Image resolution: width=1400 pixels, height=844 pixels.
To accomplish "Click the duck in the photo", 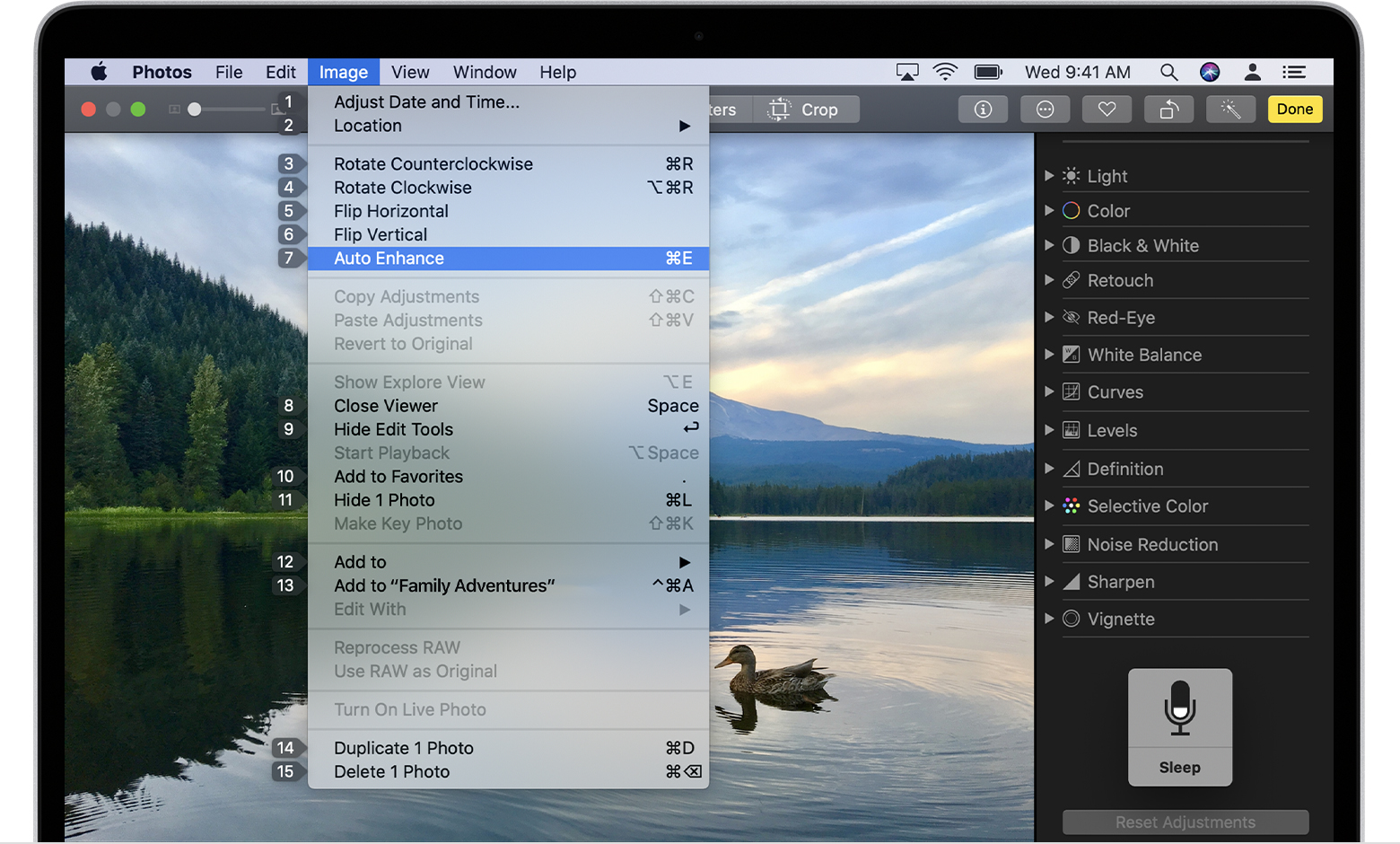I will pos(767,673).
